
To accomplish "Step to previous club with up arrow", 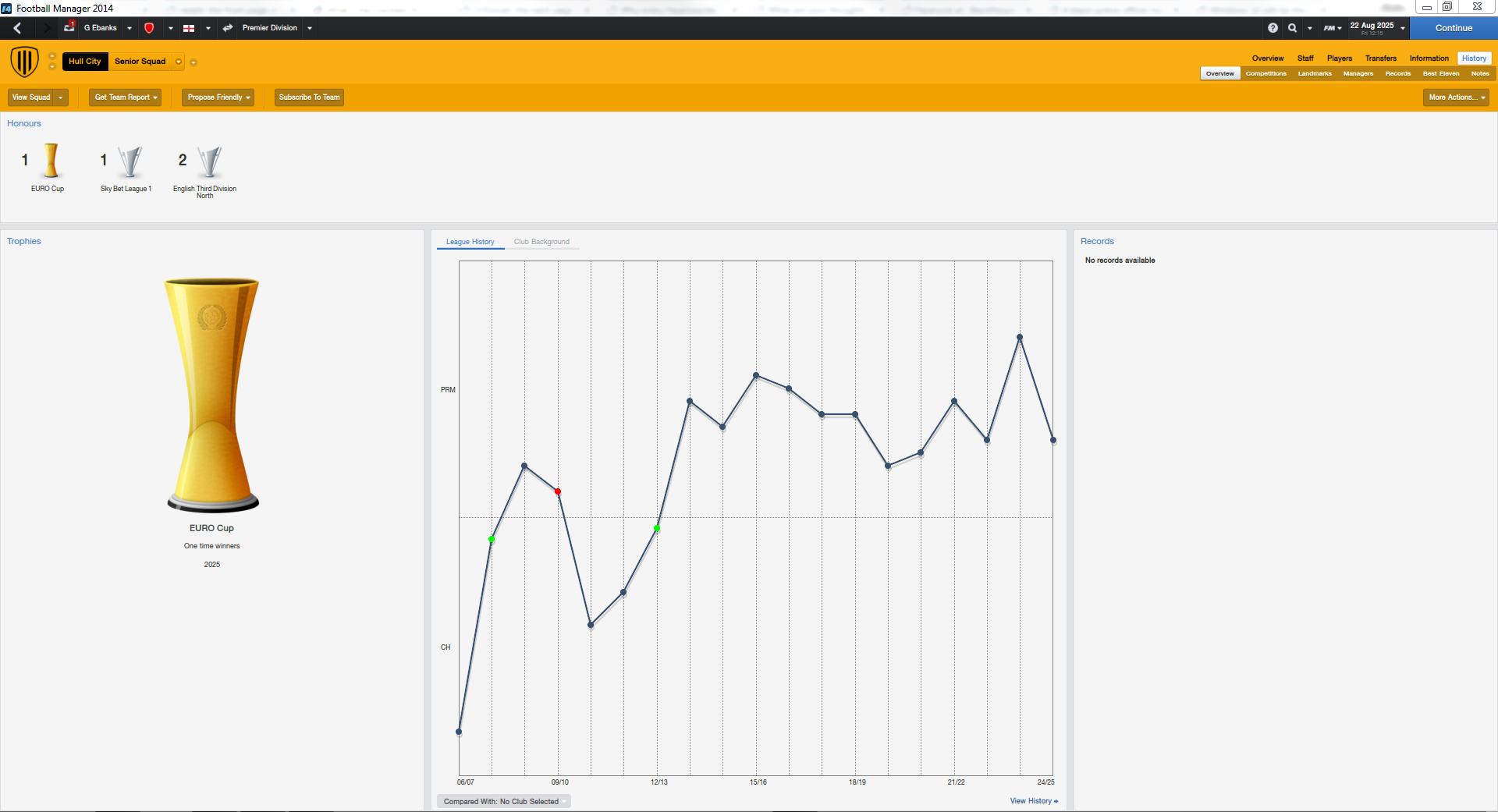I will 52,56.
